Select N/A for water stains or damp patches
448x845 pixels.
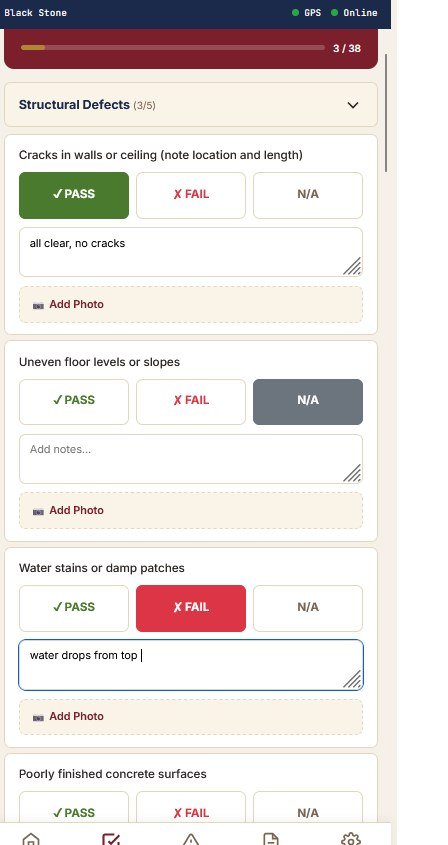[x=308, y=608]
